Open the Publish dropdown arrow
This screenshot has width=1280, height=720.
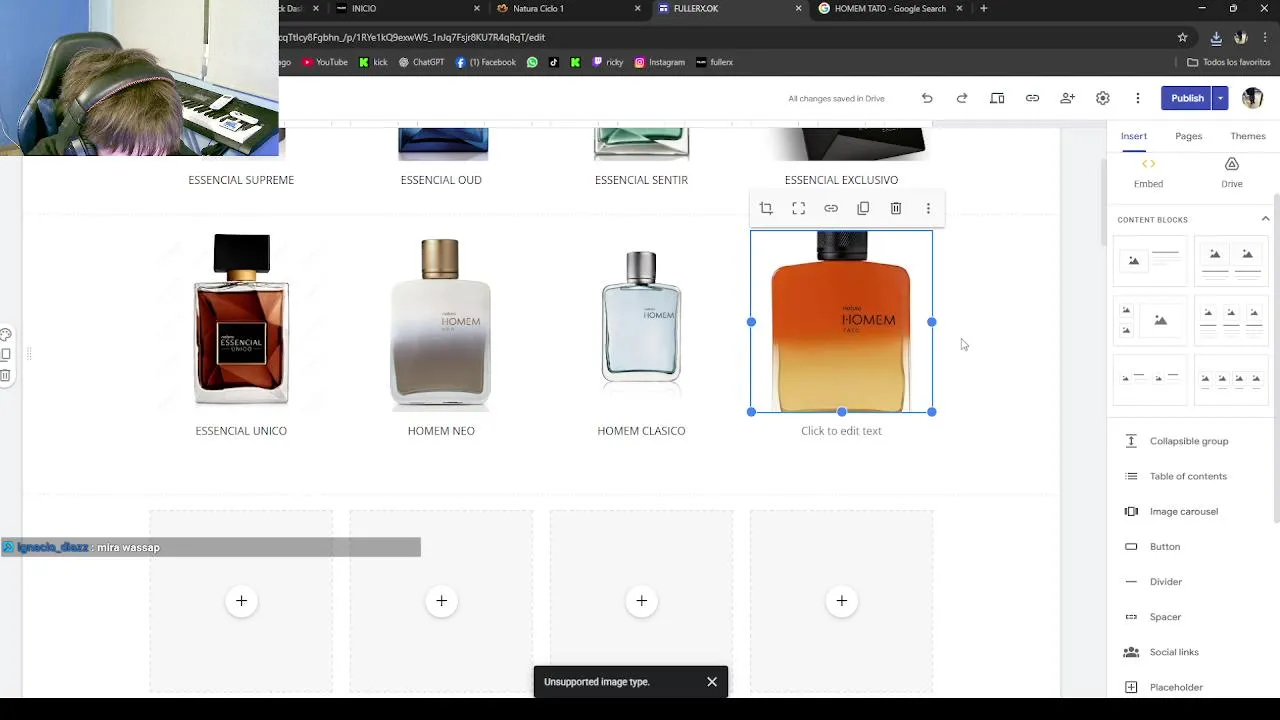coord(1220,98)
